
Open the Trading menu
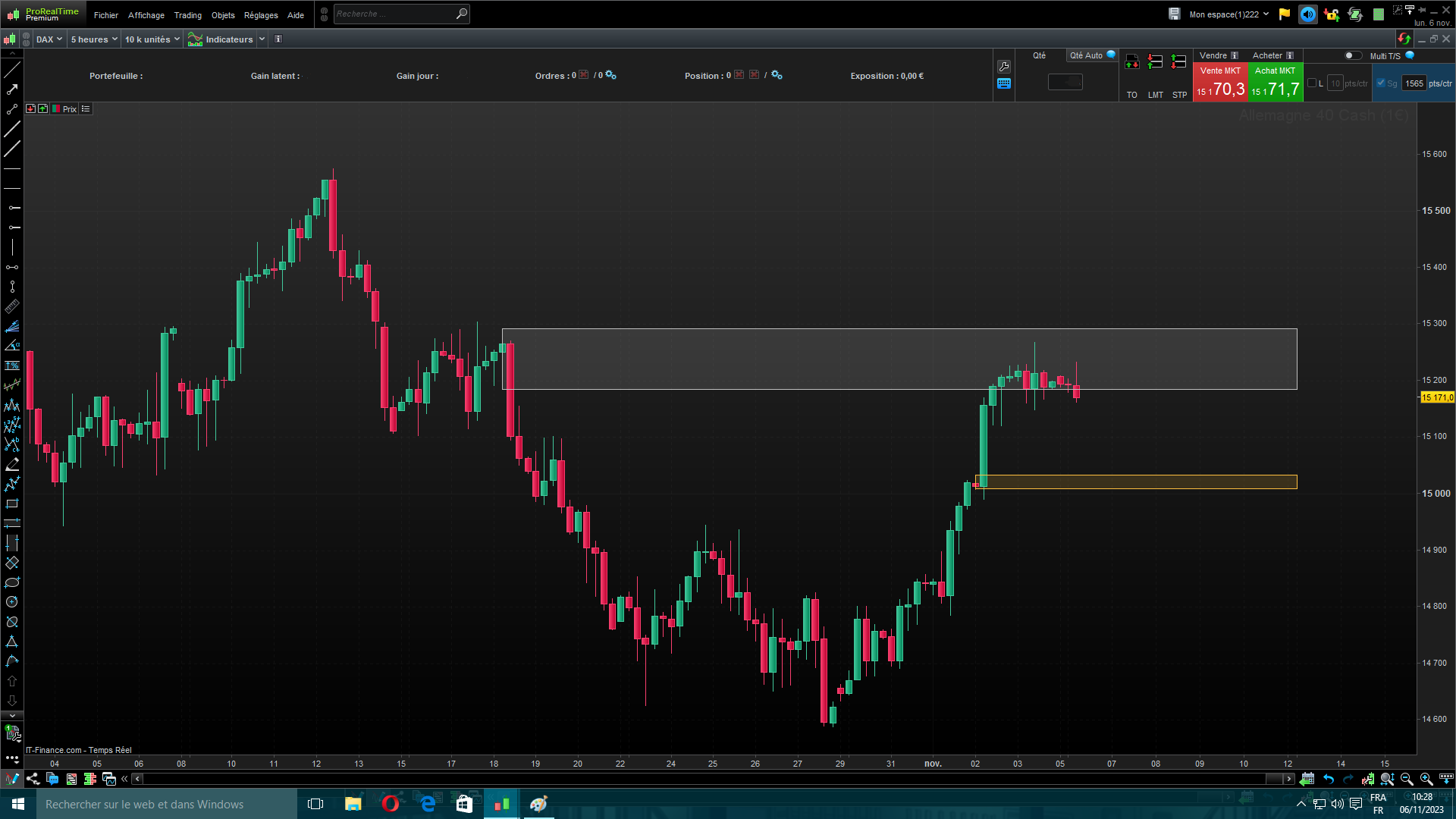187,15
